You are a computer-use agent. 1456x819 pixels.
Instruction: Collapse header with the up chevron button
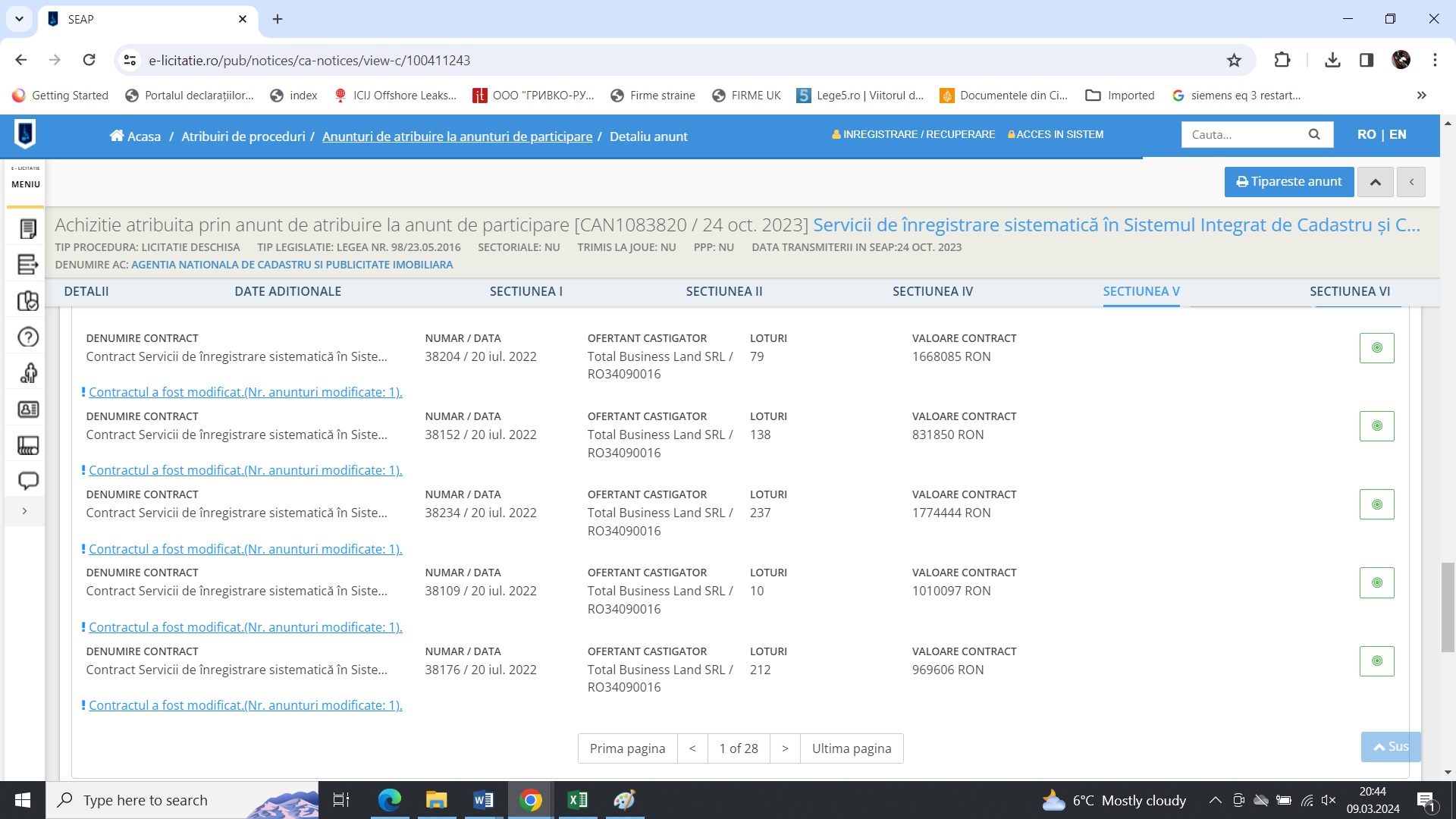[x=1375, y=182]
